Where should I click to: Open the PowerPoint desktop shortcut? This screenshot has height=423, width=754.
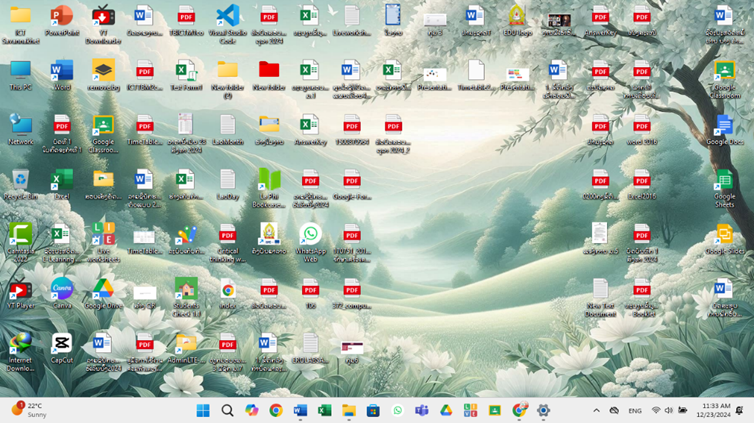(62, 17)
